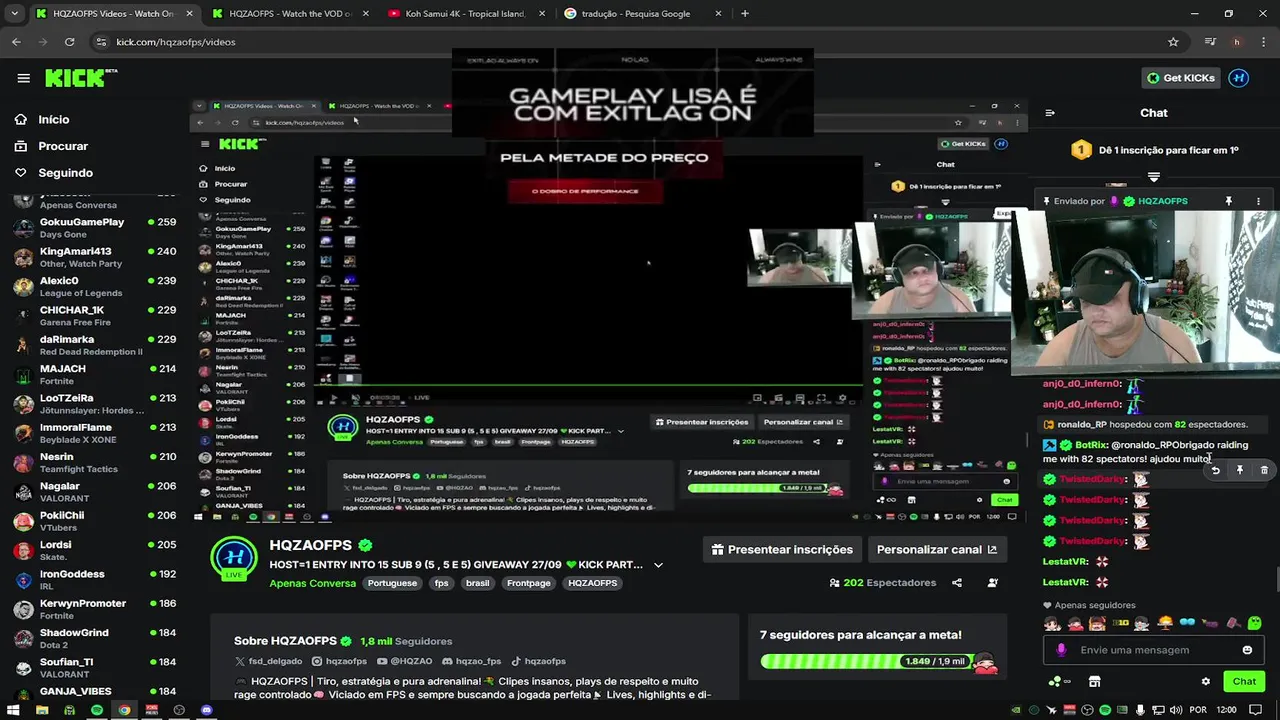Open PokiiChii channel in sidebar
The image size is (1280, 720).
[x=93, y=521]
